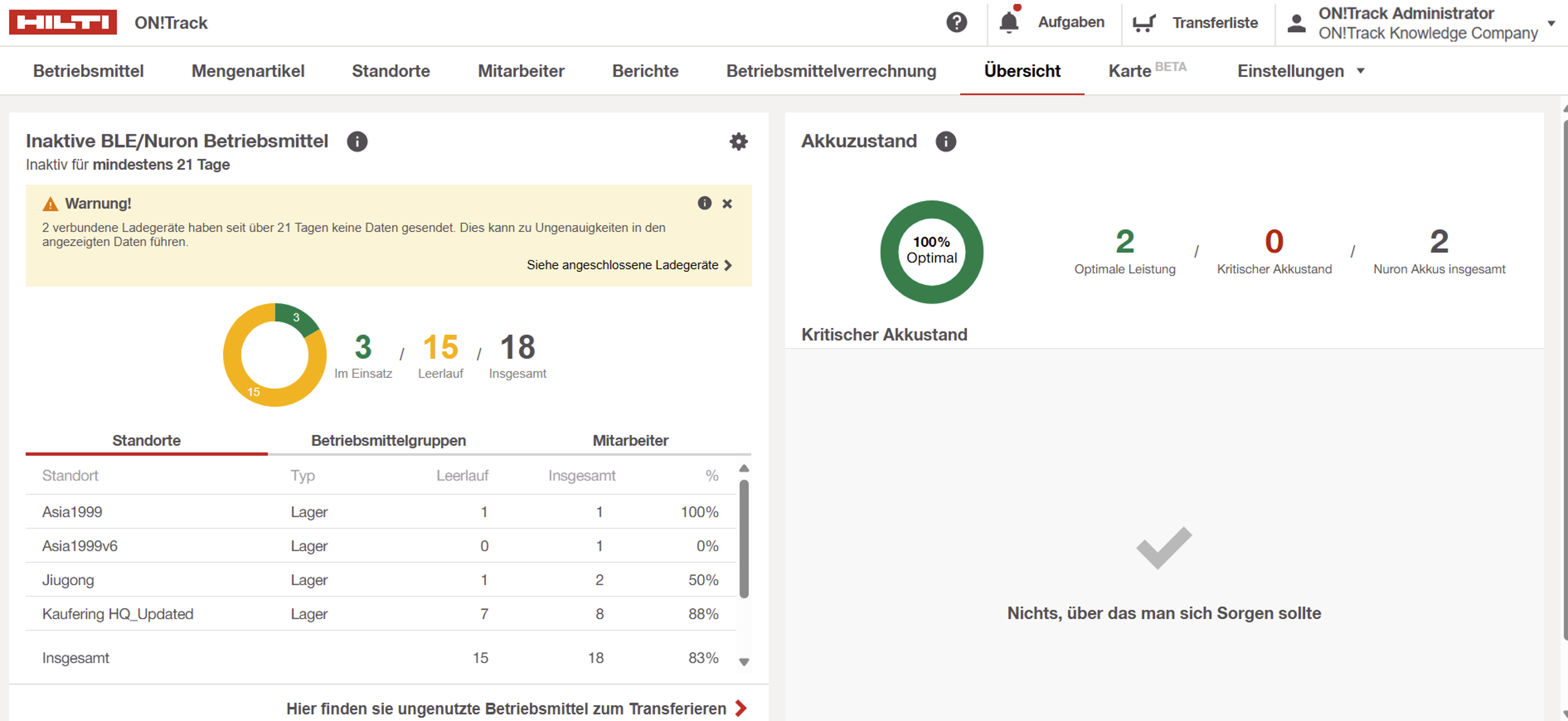Click the locations table scrollbar thumb
Screen dimensions: 1568x721
[744, 539]
